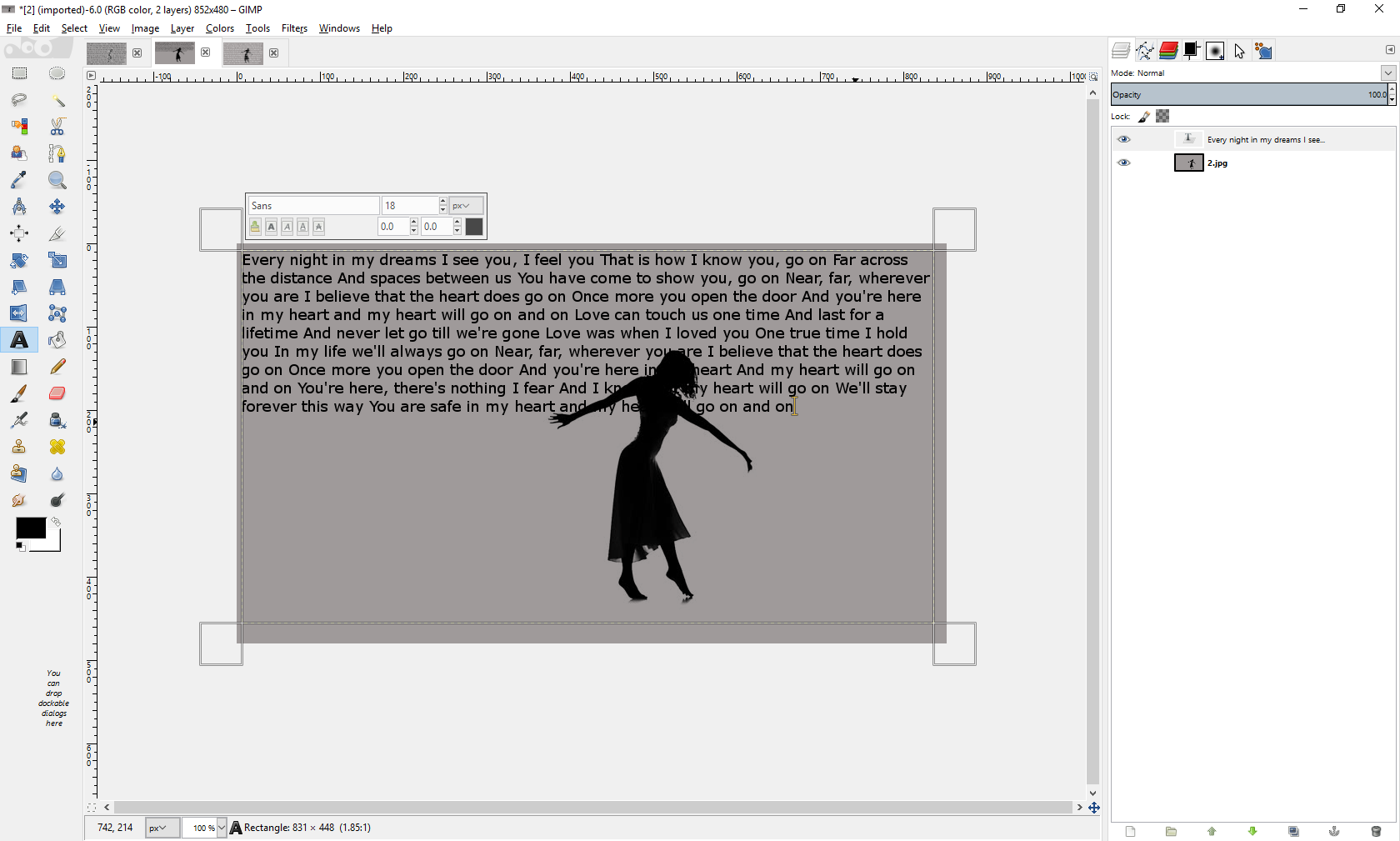This screenshot has height=841, width=1400.
Task: Toggle bold in text overlay
Action: pyautogui.click(x=271, y=227)
